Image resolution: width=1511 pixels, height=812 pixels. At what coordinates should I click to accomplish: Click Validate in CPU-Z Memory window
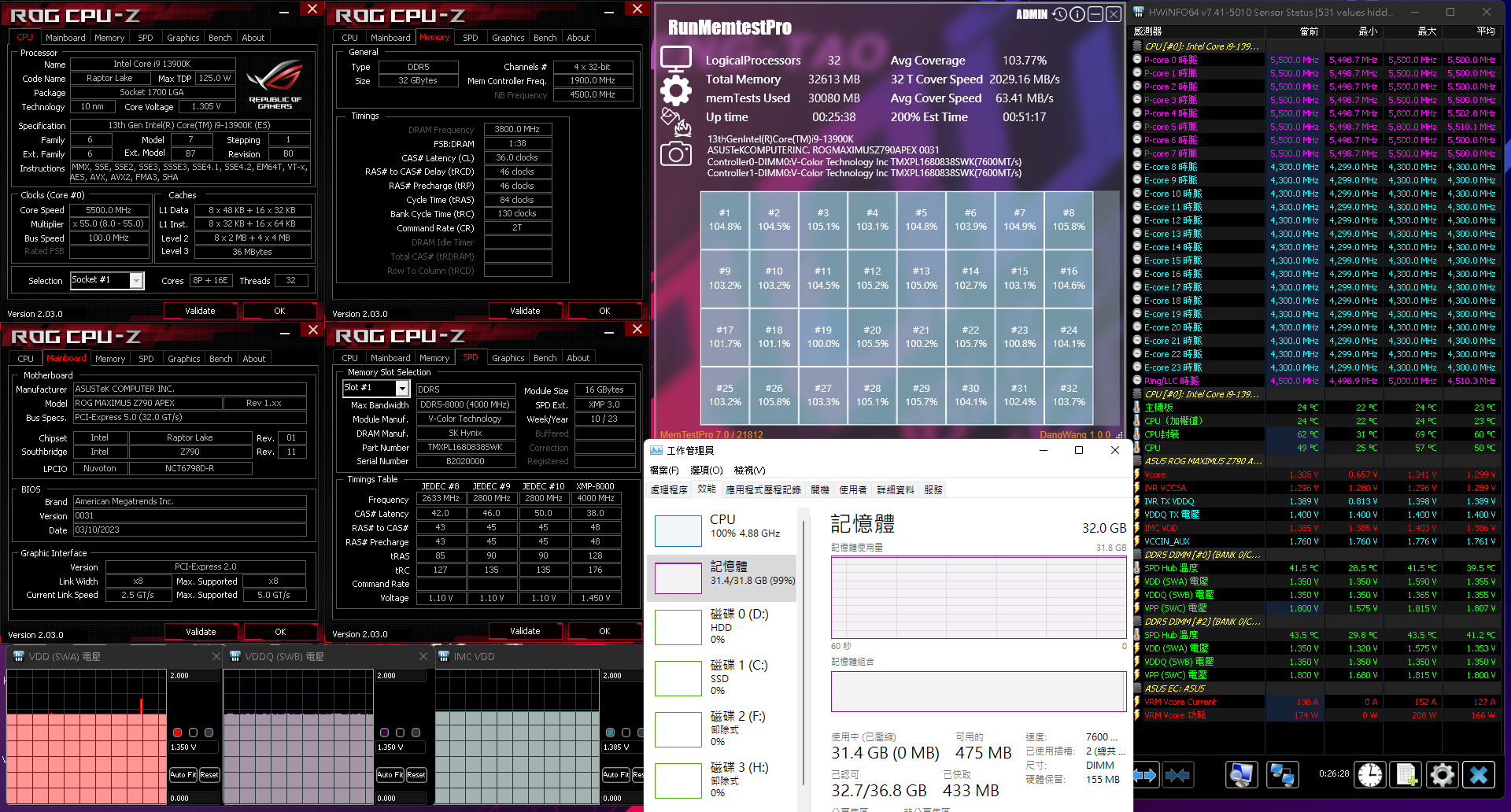coord(525,311)
